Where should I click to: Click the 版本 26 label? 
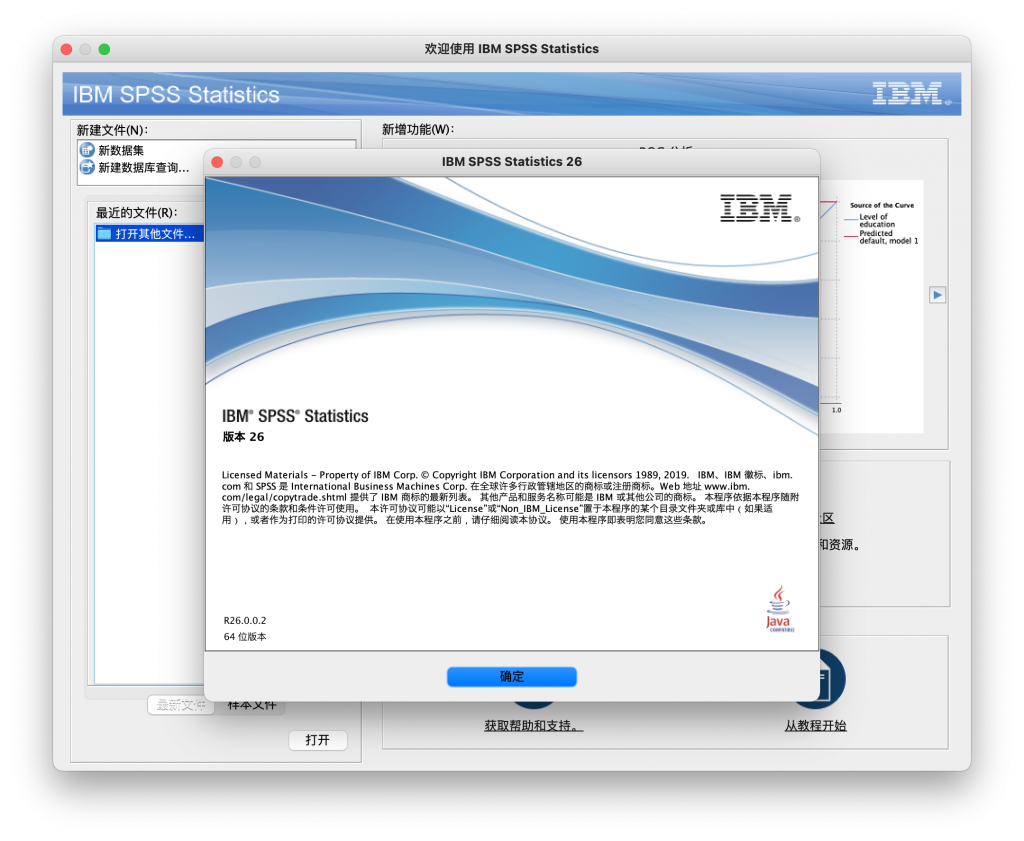[x=243, y=437]
